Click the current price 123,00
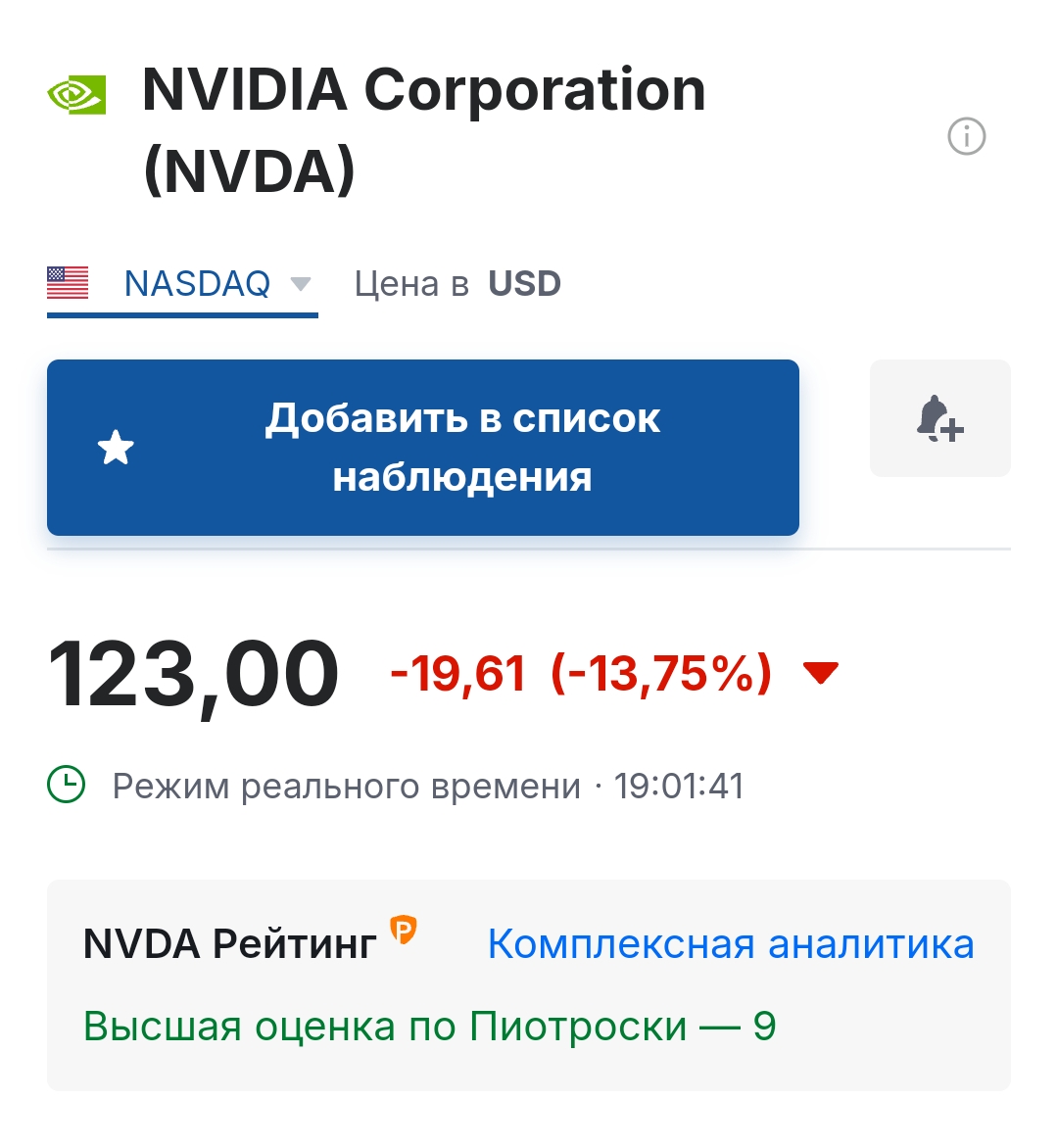1057x1148 pixels. tap(193, 675)
